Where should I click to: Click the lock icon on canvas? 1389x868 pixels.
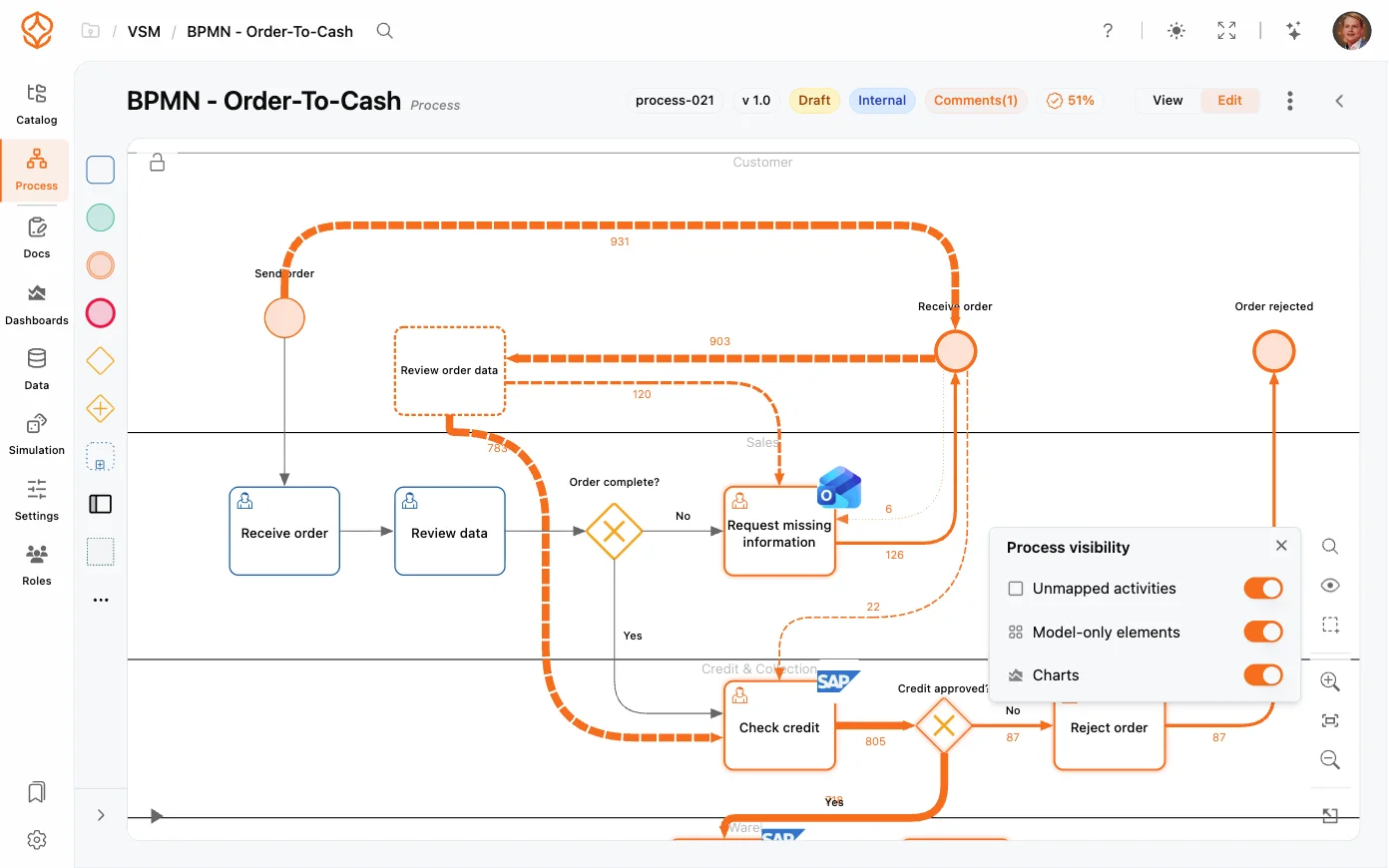tap(158, 163)
